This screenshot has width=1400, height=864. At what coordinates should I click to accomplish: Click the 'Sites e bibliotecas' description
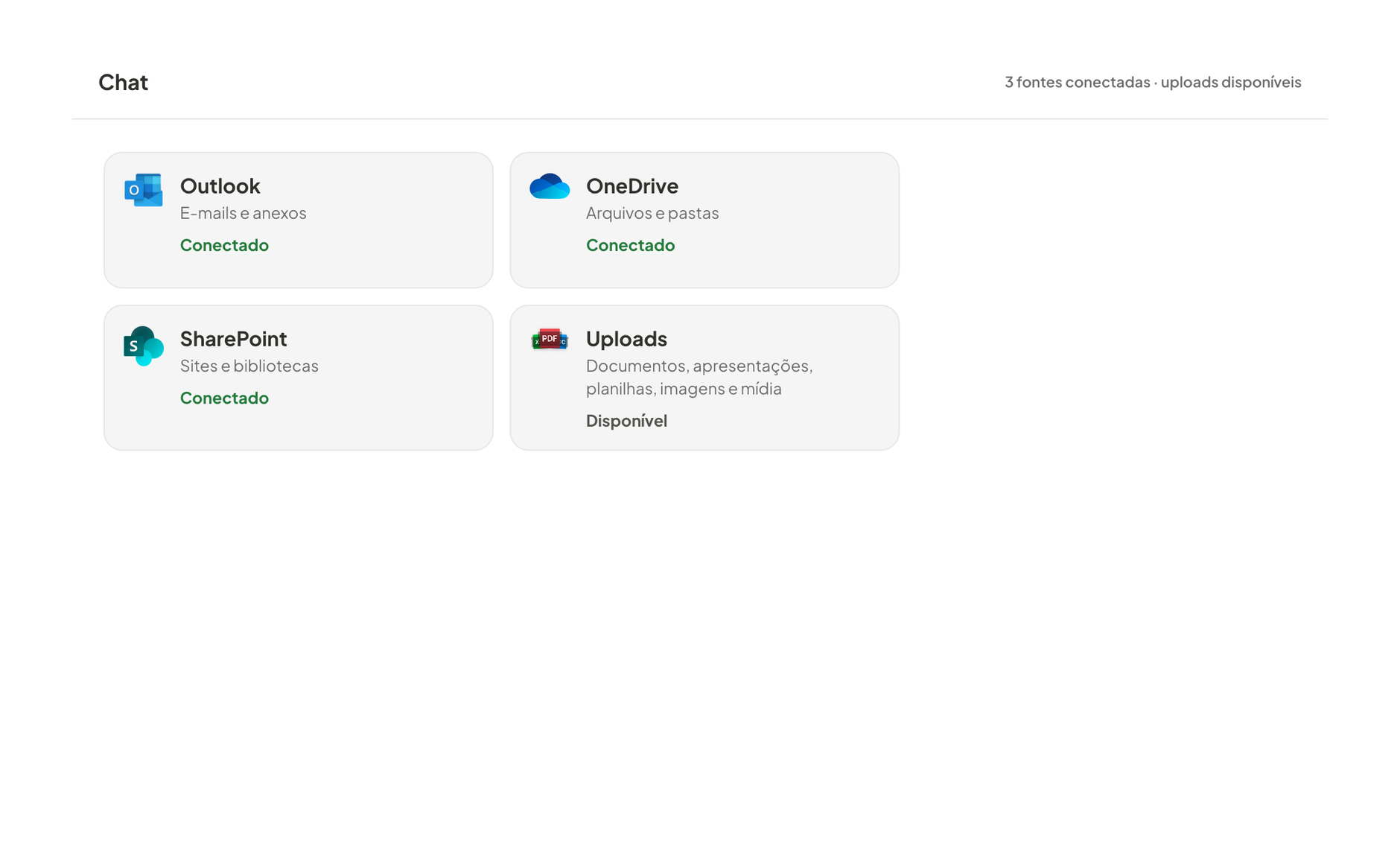coord(249,366)
